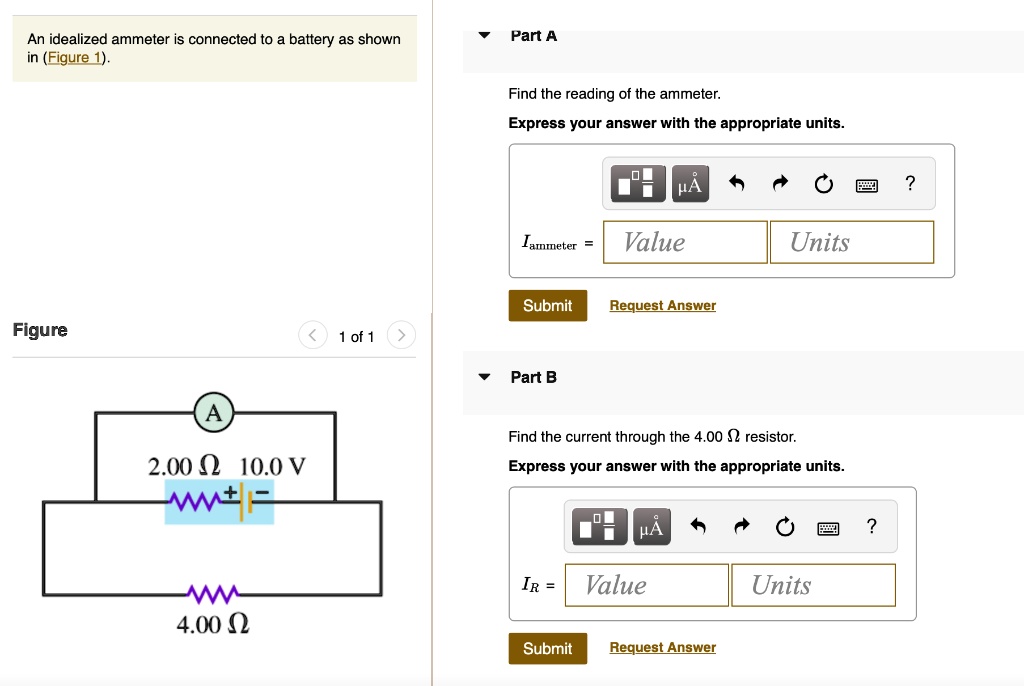Open the keyboard icon in Part B
The width and height of the screenshot is (1024, 686).
tap(828, 527)
